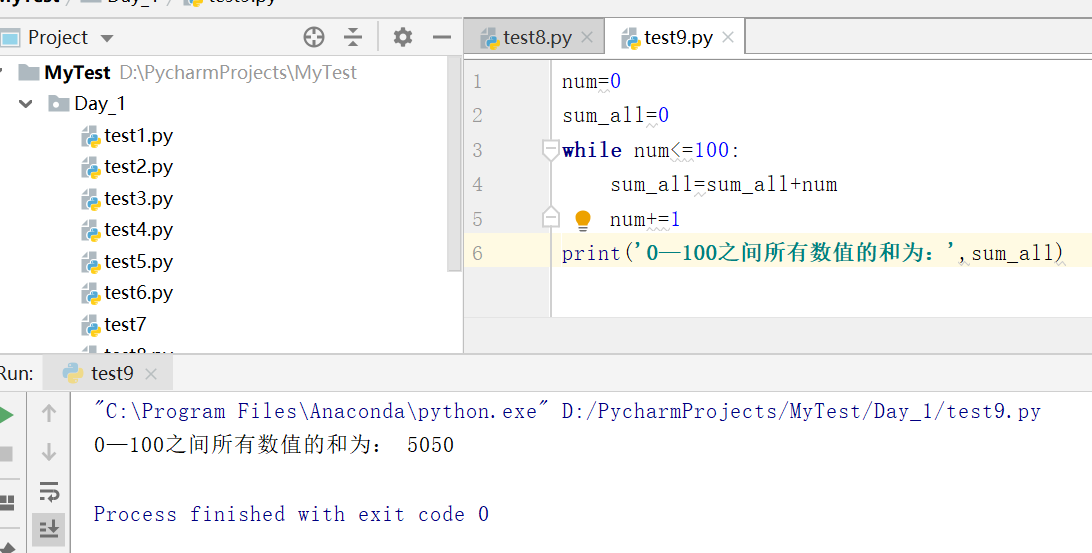Click the output value 5050
Image resolution: width=1092 pixels, height=553 pixels.
(430, 445)
